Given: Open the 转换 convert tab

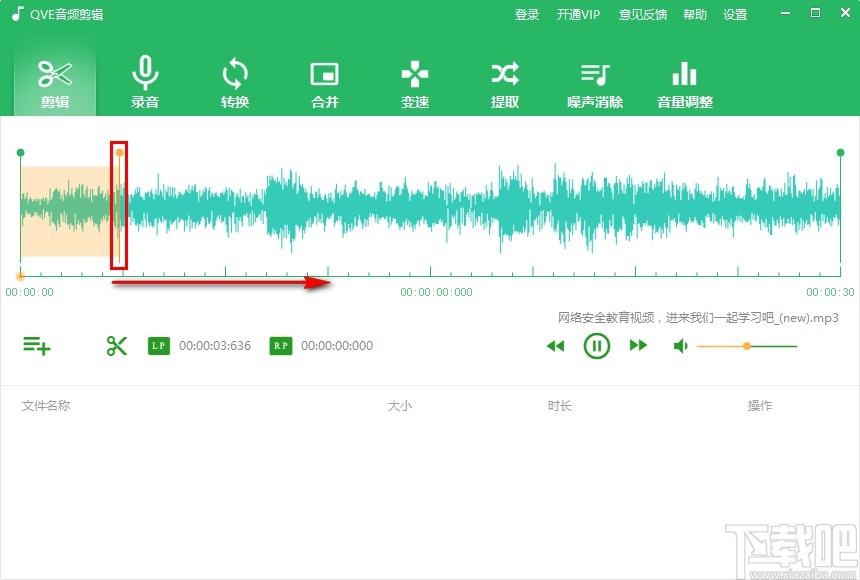Looking at the screenshot, I should [x=235, y=85].
